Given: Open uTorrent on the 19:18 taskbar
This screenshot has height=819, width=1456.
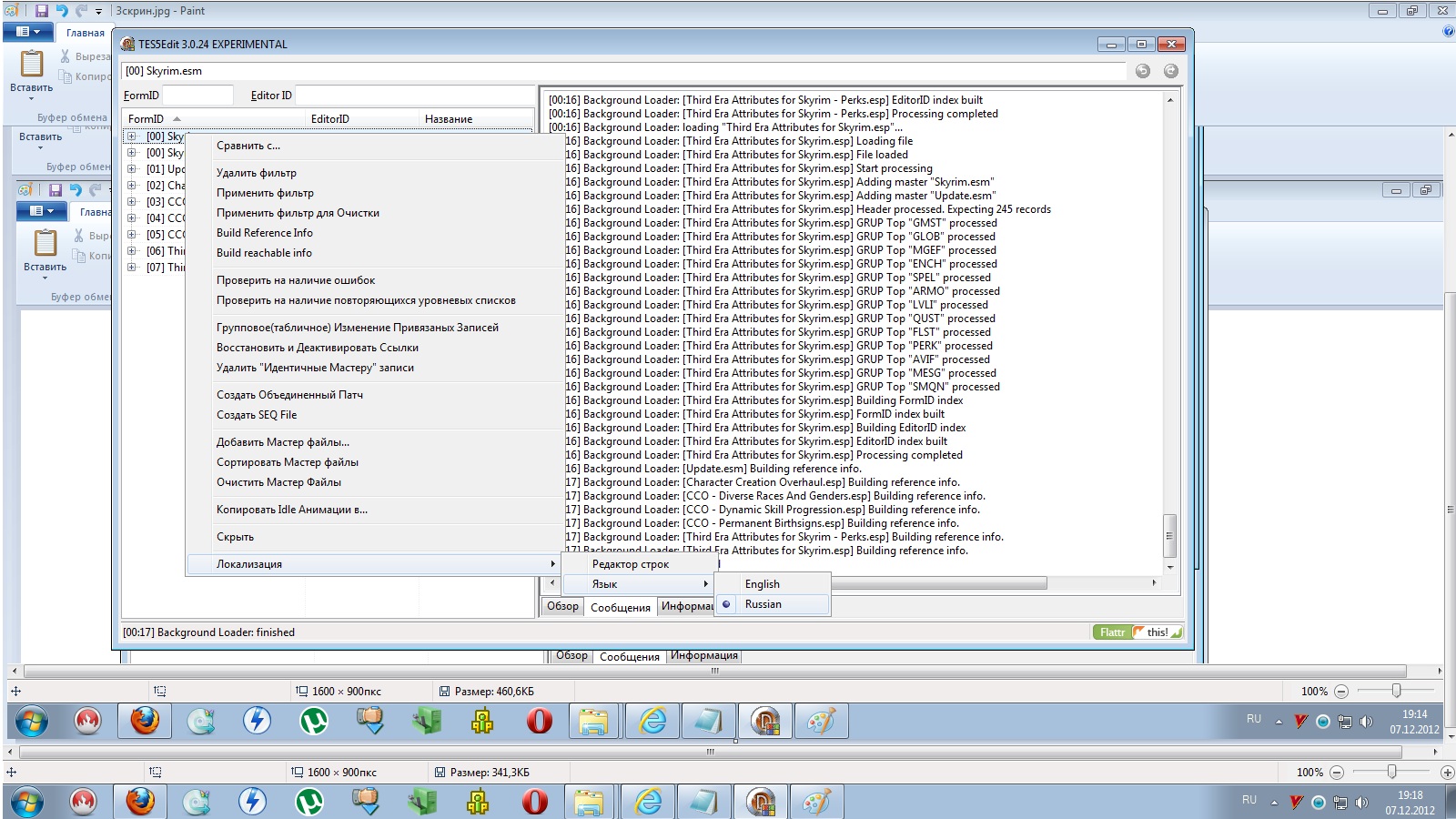Looking at the screenshot, I should 310,802.
